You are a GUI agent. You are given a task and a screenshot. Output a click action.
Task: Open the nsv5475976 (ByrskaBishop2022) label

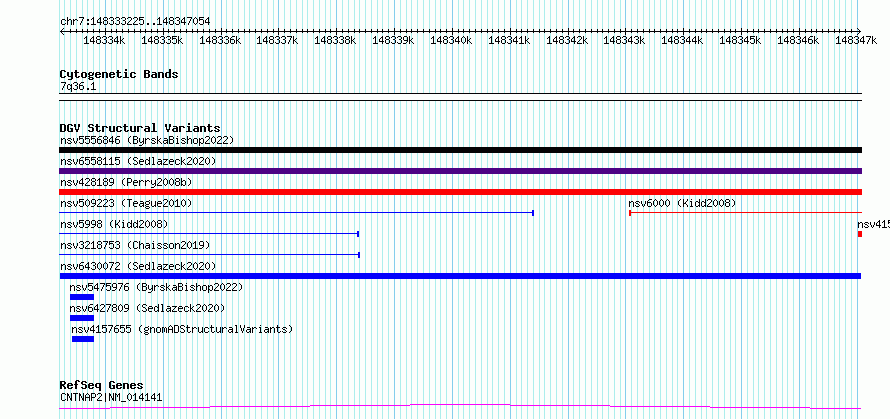(156, 287)
